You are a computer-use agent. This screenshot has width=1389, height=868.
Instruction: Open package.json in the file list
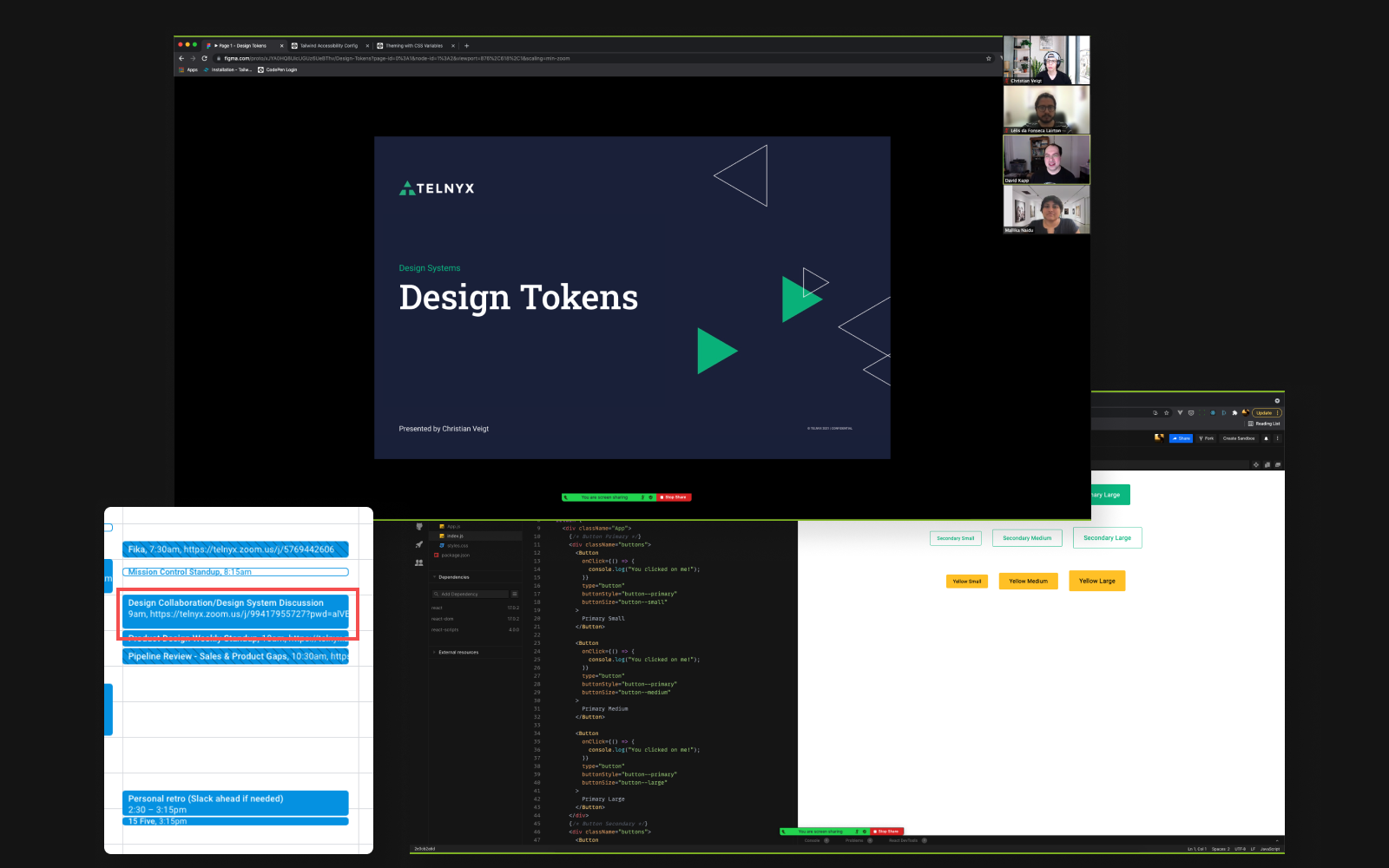click(476, 556)
